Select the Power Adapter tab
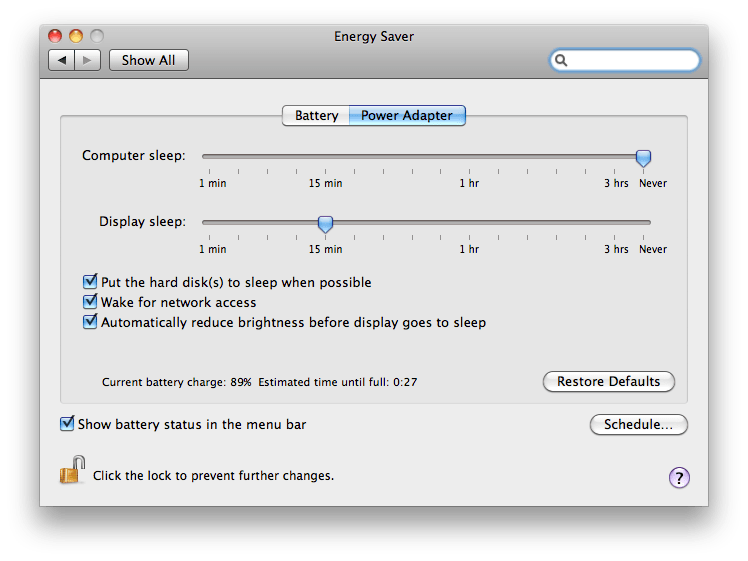748x561 pixels. [407, 115]
